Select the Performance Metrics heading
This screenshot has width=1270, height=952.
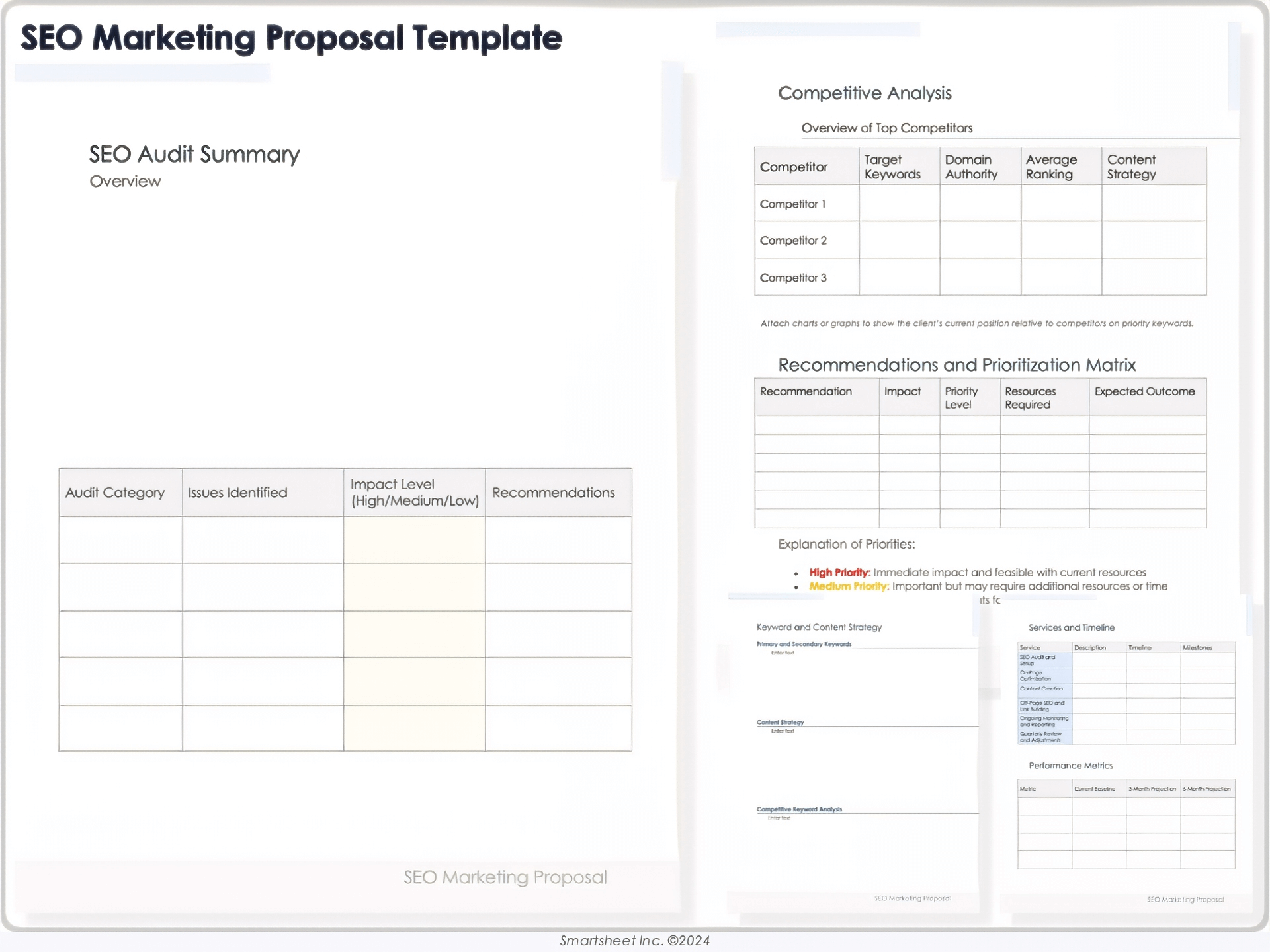(x=1070, y=766)
